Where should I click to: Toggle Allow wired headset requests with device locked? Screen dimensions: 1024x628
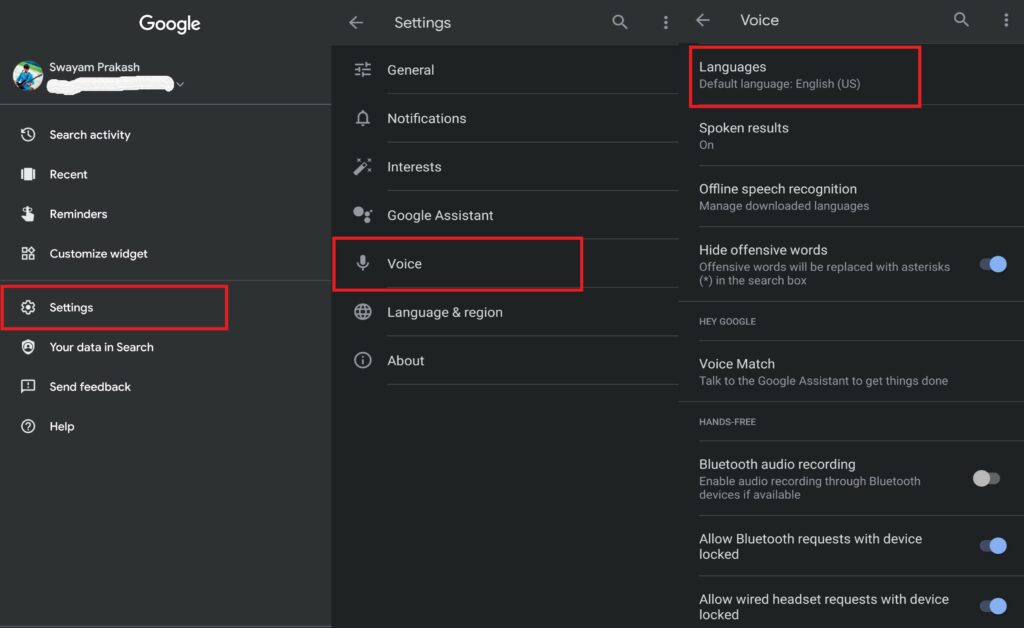tap(993, 606)
